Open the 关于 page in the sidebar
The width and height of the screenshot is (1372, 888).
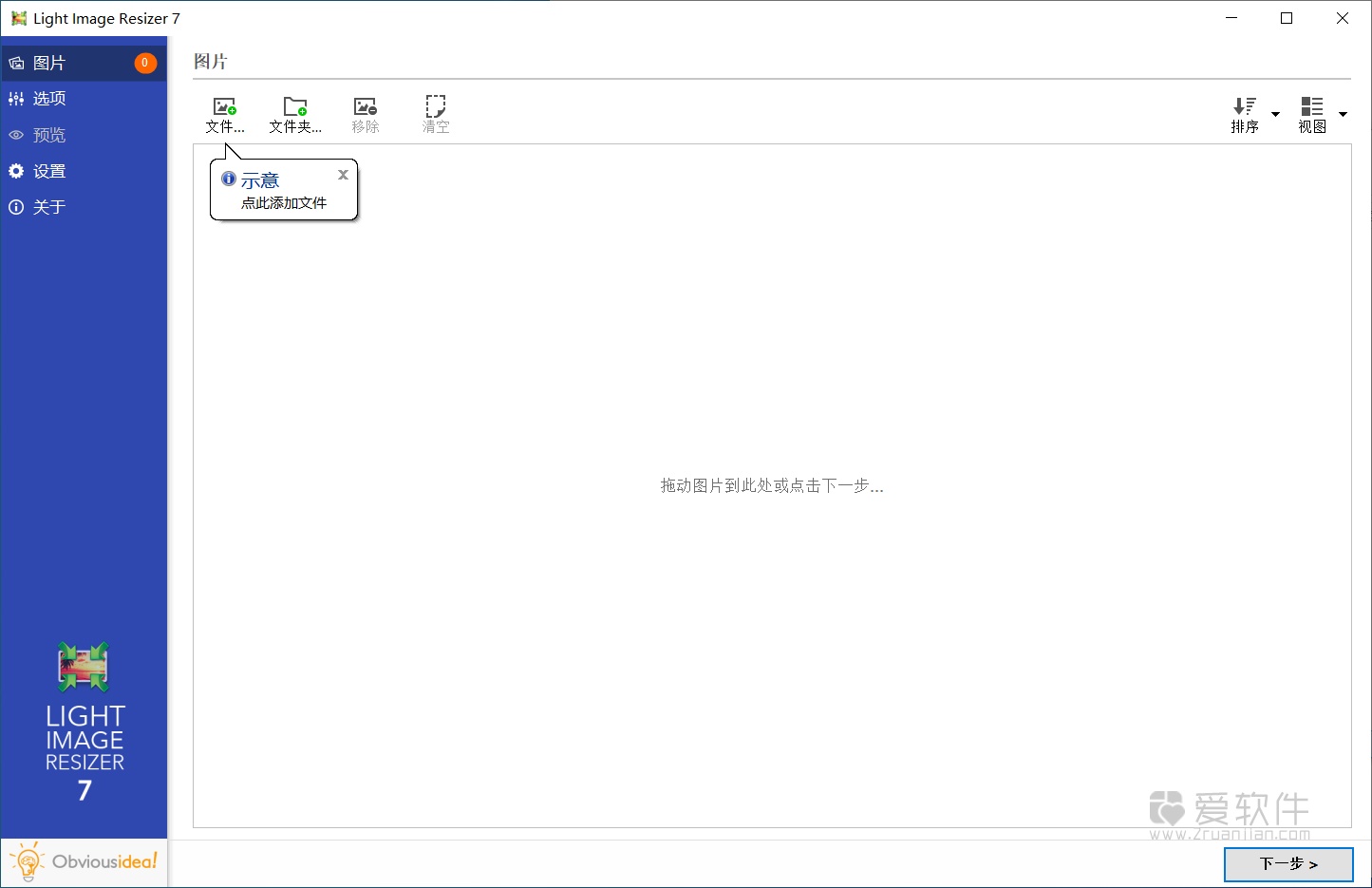(84, 207)
